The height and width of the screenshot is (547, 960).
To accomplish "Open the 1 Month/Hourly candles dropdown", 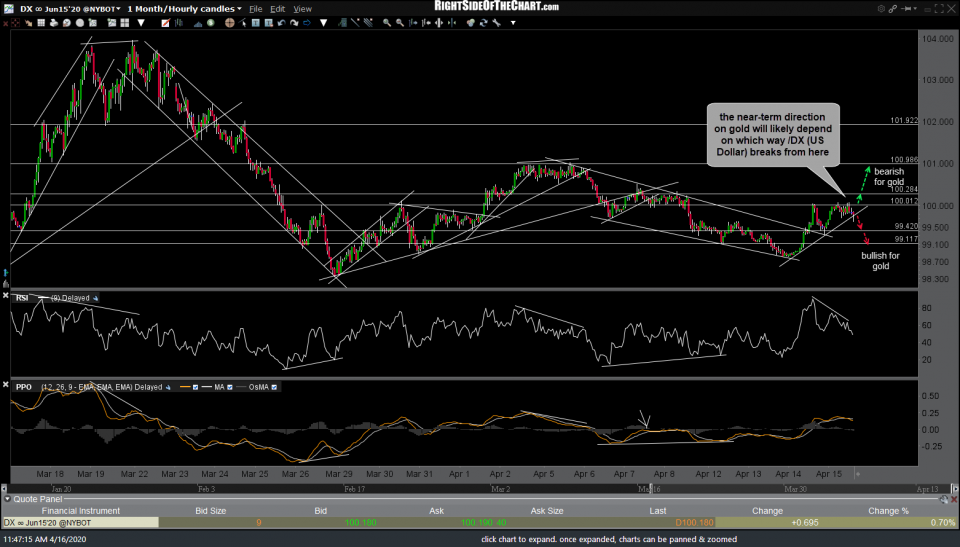I will coord(238,9).
